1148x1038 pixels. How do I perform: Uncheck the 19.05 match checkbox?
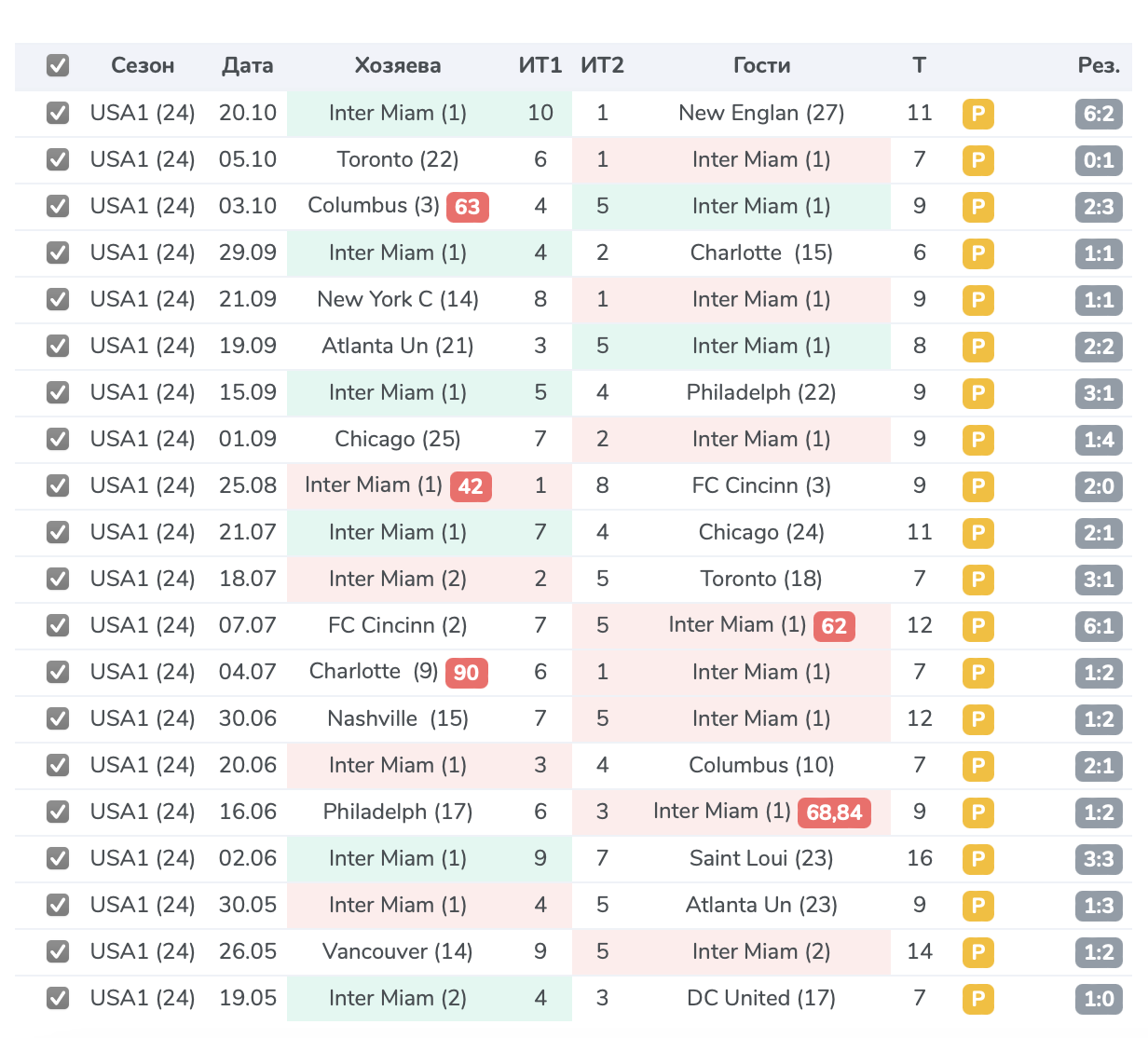click(x=58, y=998)
